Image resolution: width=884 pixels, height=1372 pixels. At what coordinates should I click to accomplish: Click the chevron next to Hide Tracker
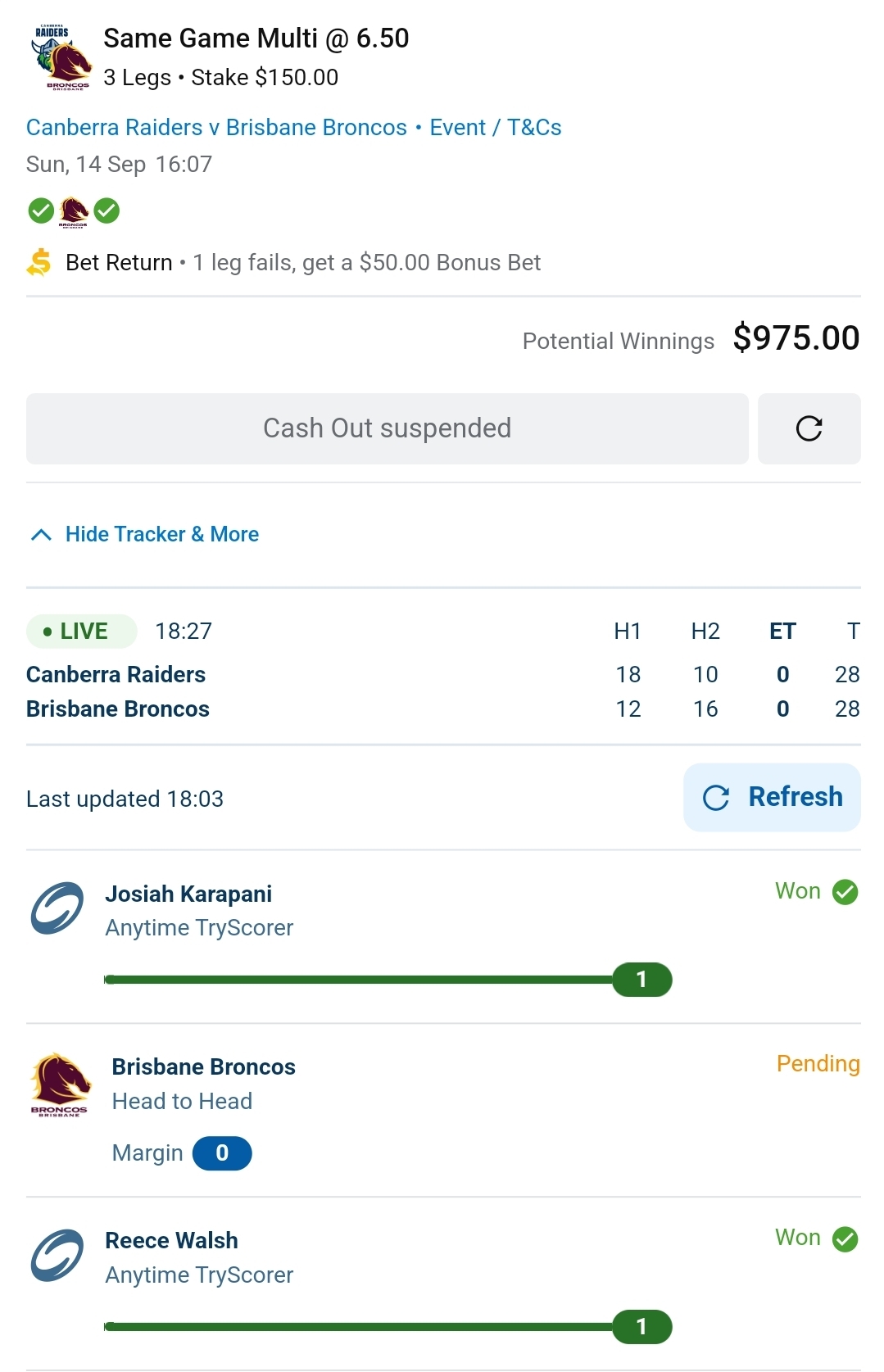[x=41, y=535]
